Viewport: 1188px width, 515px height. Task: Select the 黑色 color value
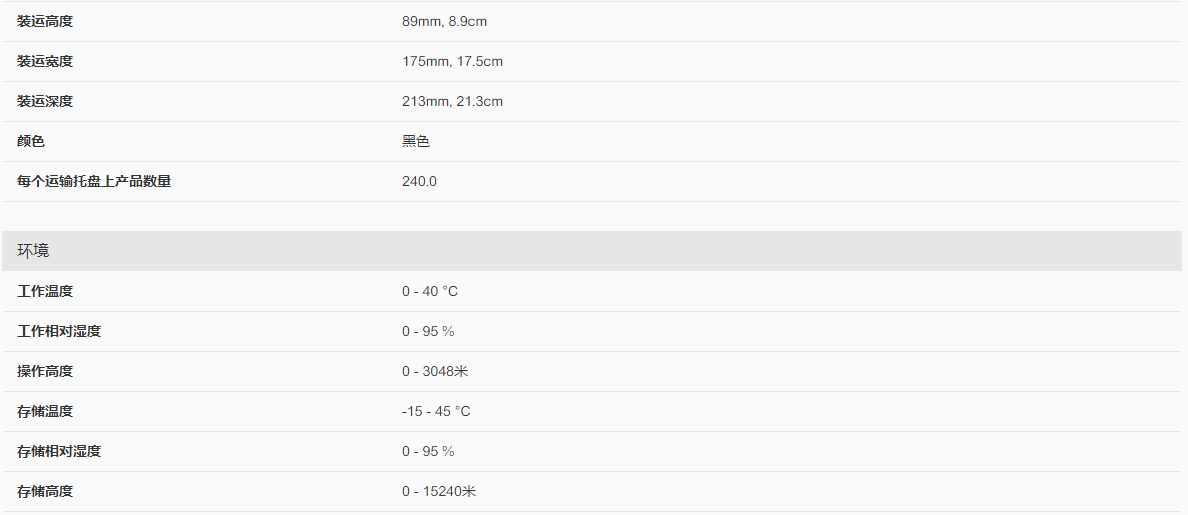tap(416, 141)
